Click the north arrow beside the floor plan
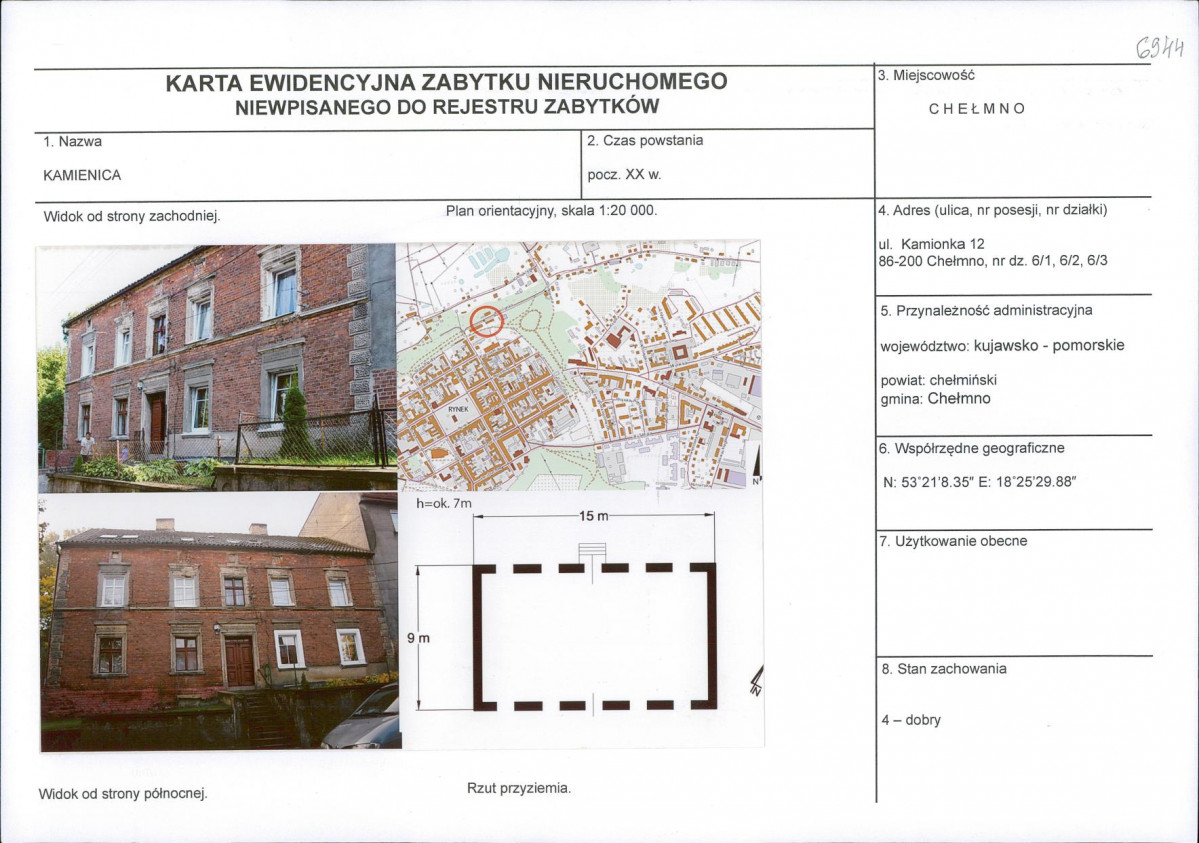This screenshot has height=843, width=1199. click(x=757, y=681)
